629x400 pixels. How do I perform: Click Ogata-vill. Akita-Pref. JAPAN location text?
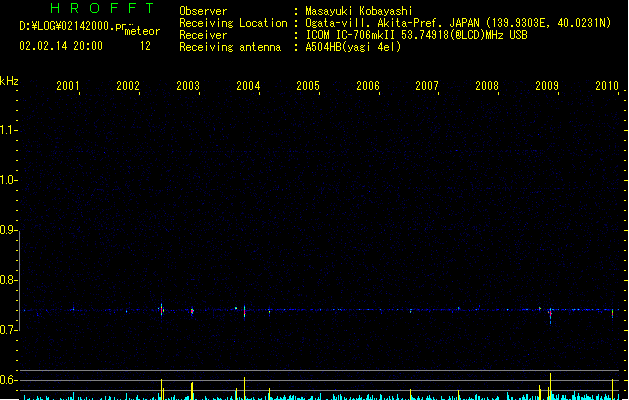(458, 23)
